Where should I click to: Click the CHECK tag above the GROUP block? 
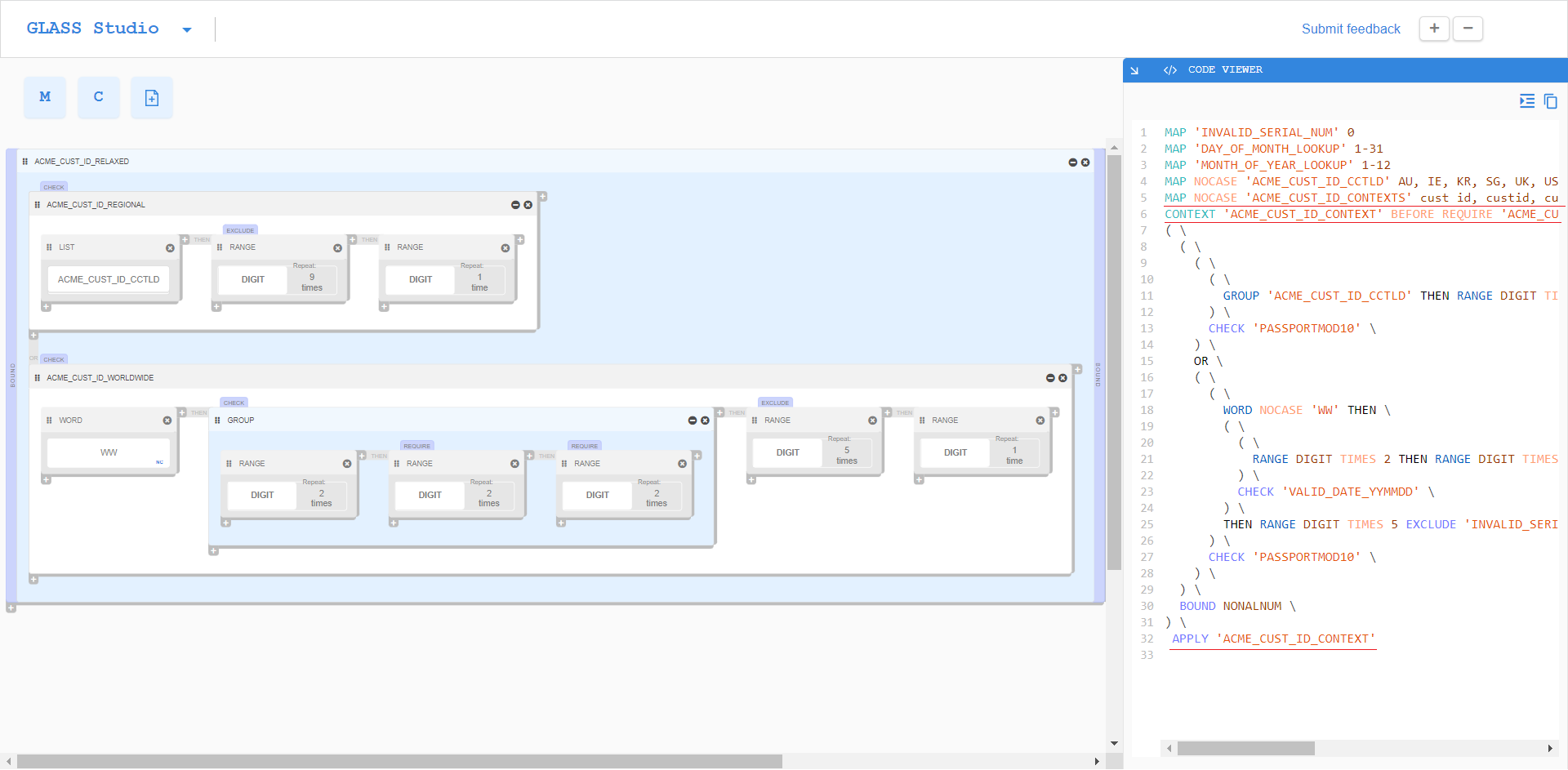234,403
